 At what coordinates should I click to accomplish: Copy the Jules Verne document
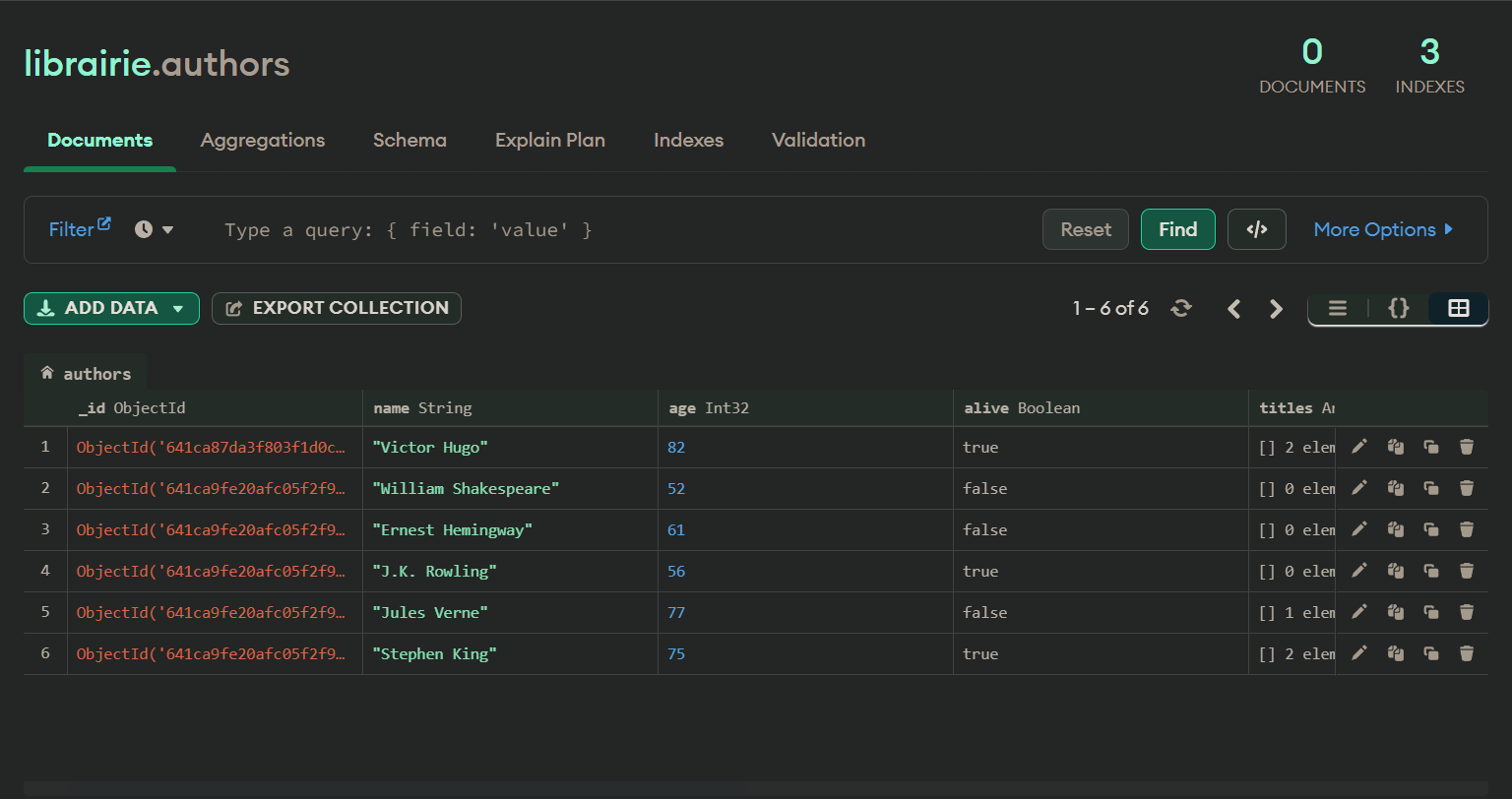pos(1395,612)
